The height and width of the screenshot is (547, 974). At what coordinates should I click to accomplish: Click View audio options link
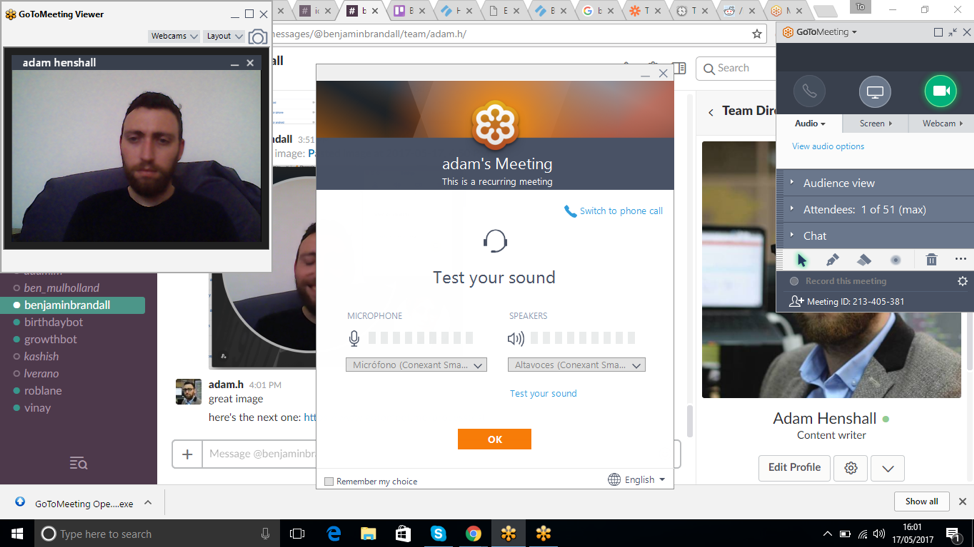pyautogui.click(x=827, y=147)
